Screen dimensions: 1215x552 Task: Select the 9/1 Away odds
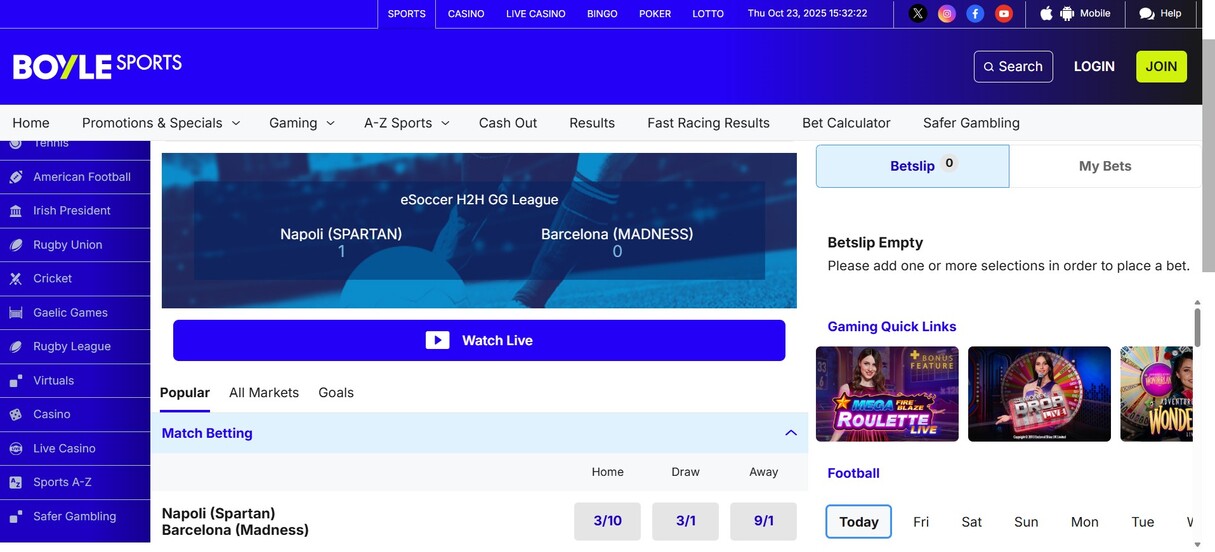(763, 521)
